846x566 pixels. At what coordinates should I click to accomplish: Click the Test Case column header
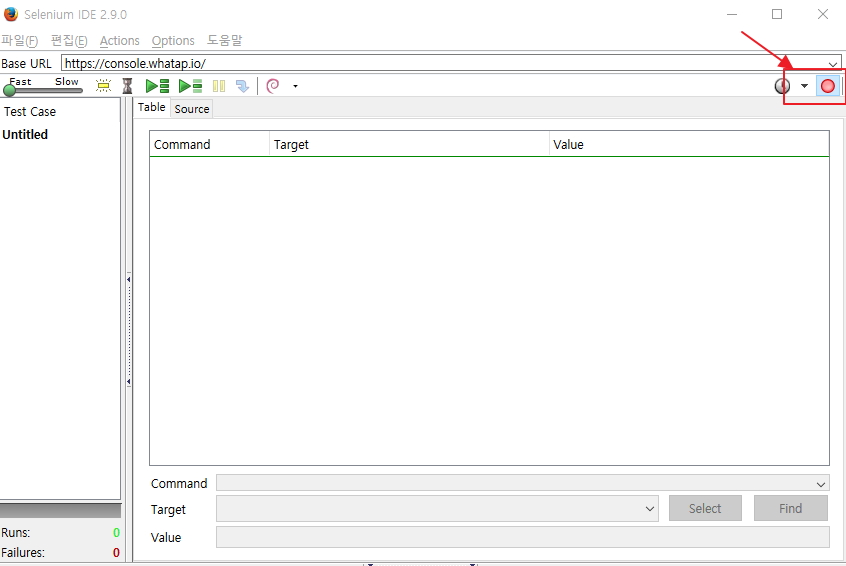(x=30, y=112)
